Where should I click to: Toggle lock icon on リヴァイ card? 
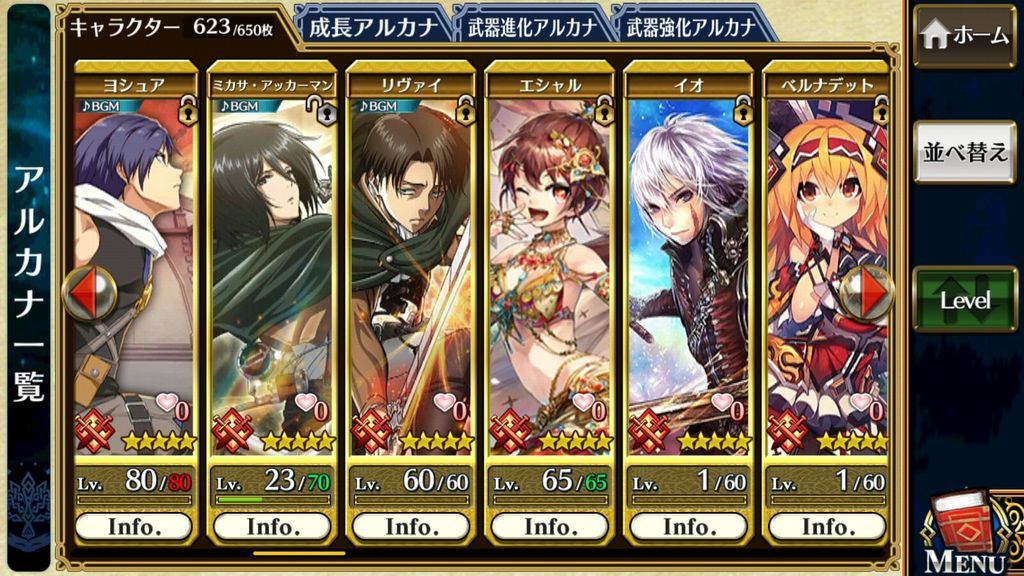click(466, 110)
